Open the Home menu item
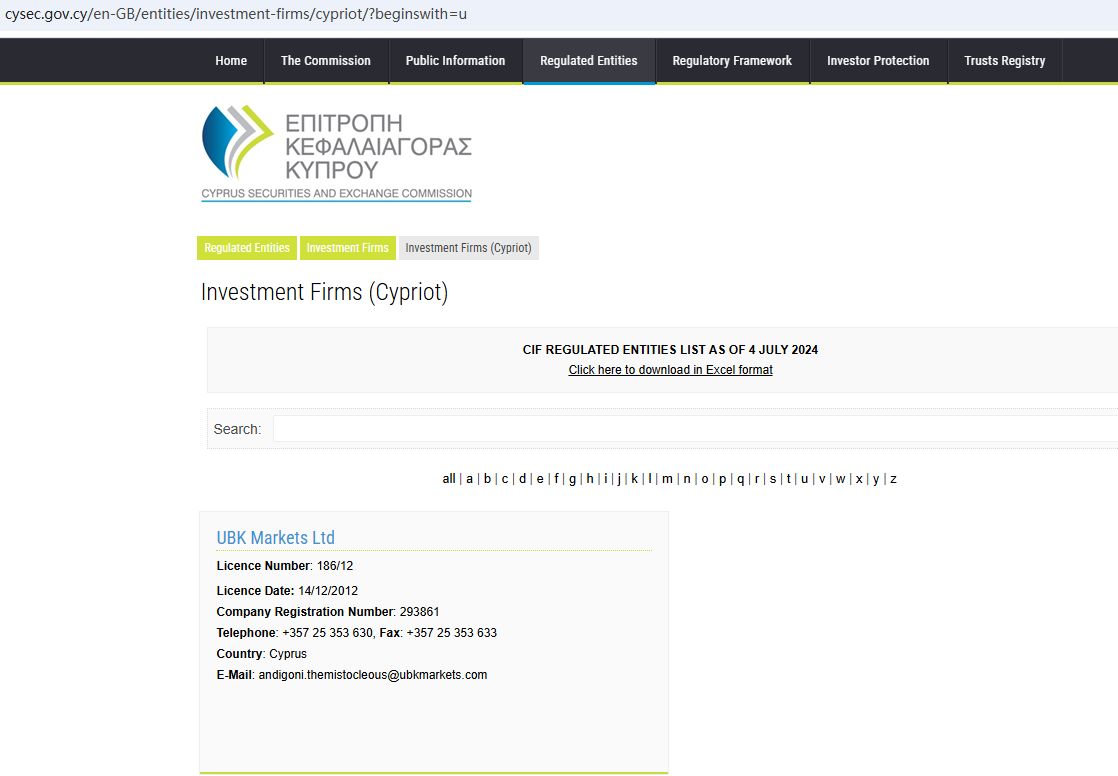 pos(231,61)
